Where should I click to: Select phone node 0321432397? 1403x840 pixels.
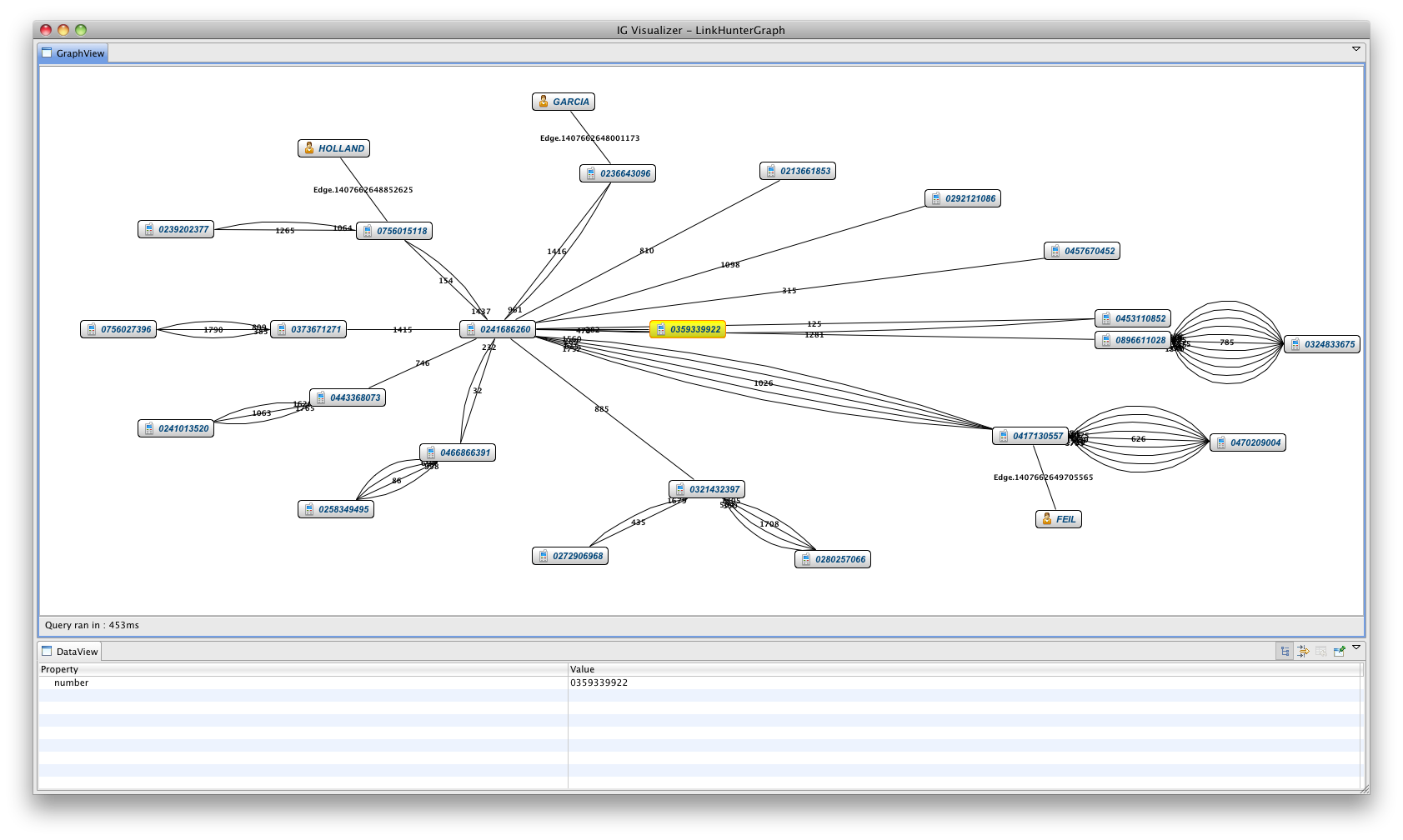[707, 489]
